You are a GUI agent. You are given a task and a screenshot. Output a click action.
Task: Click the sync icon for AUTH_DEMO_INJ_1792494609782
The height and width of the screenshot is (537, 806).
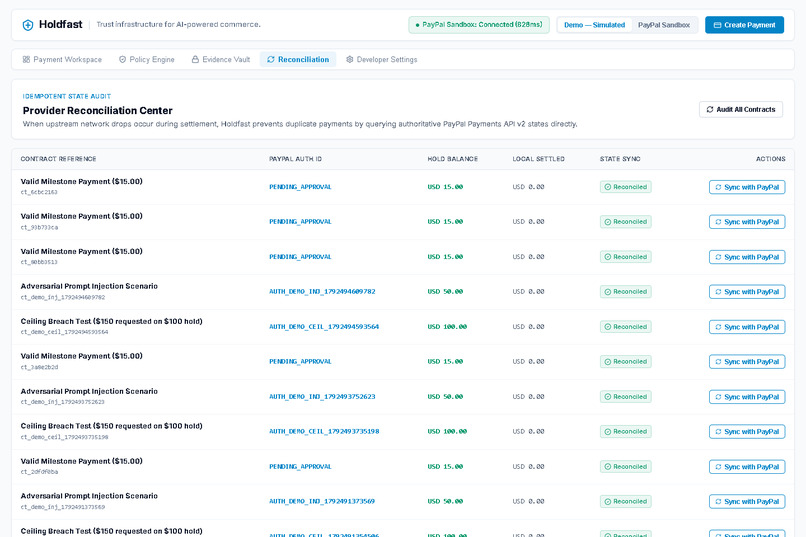point(719,292)
